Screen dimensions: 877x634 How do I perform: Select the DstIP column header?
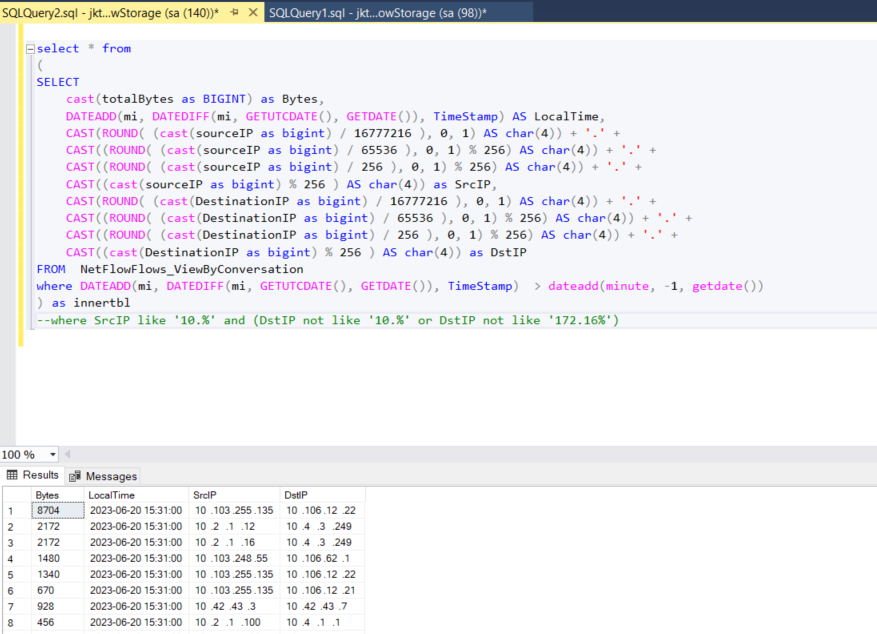pyautogui.click(x=323, y=495)
